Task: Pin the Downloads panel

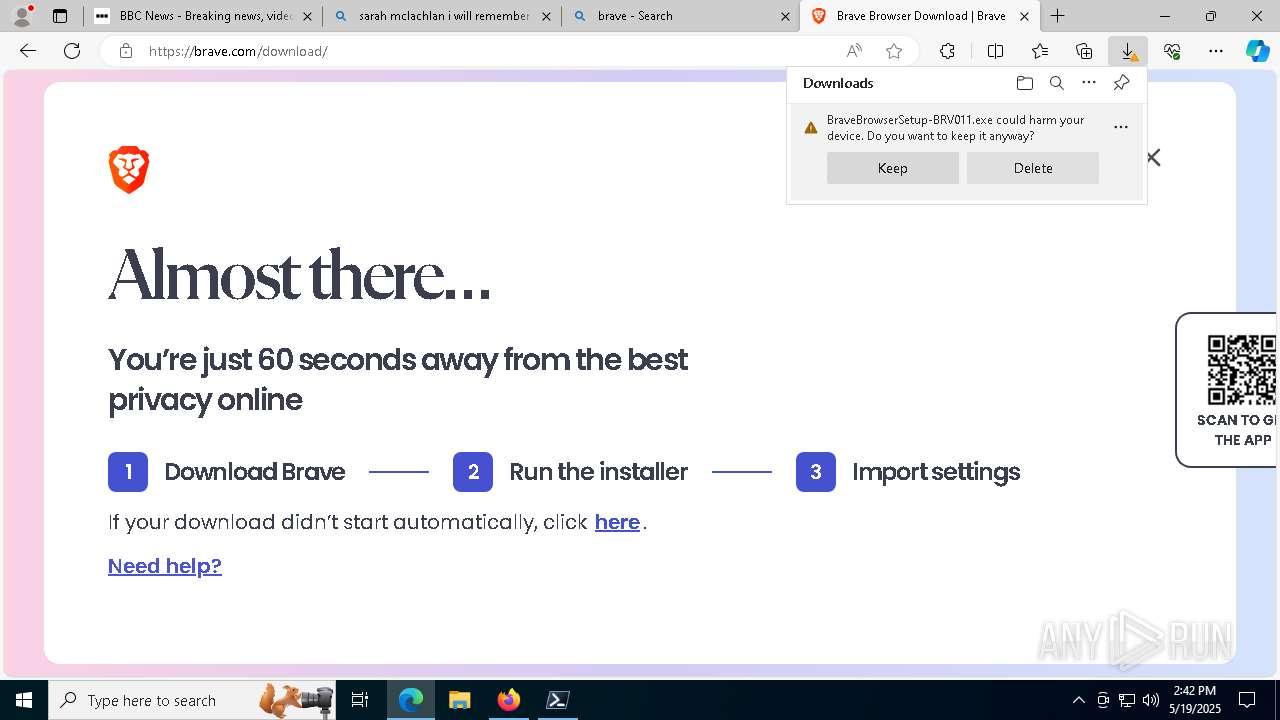Action: pos(1121,83)
